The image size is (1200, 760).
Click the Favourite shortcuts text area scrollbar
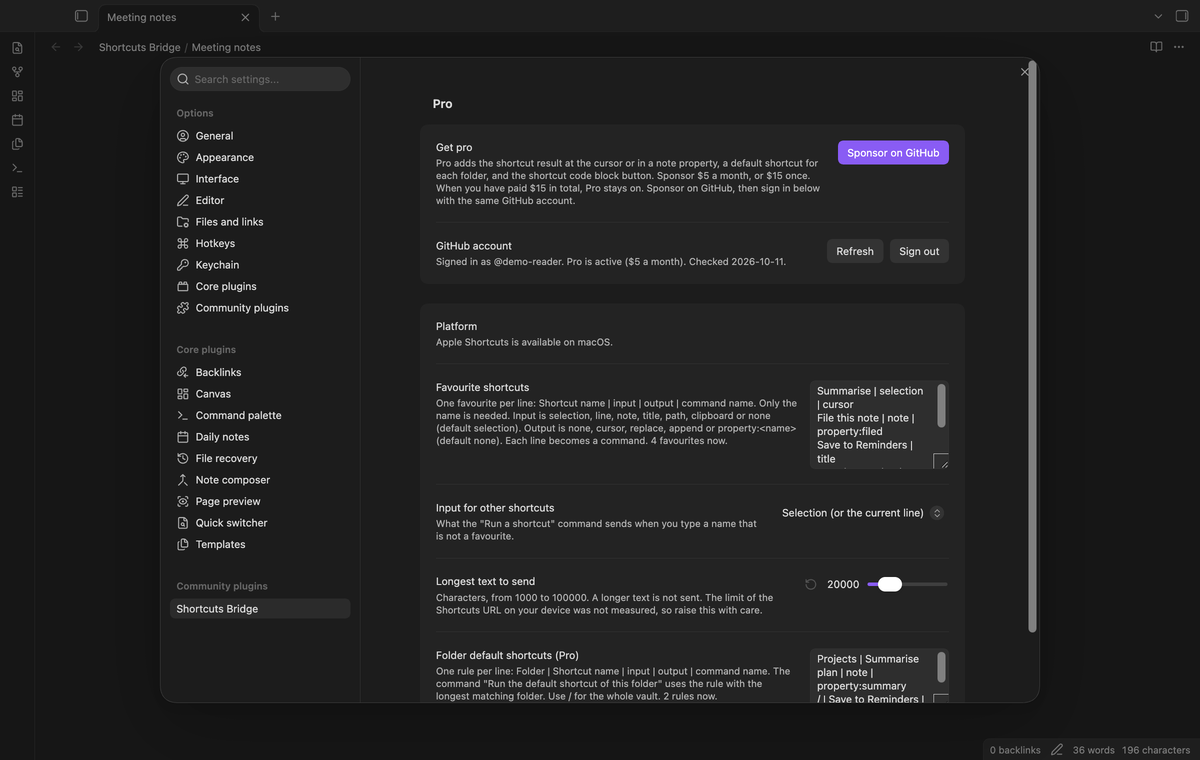[941, 404]
